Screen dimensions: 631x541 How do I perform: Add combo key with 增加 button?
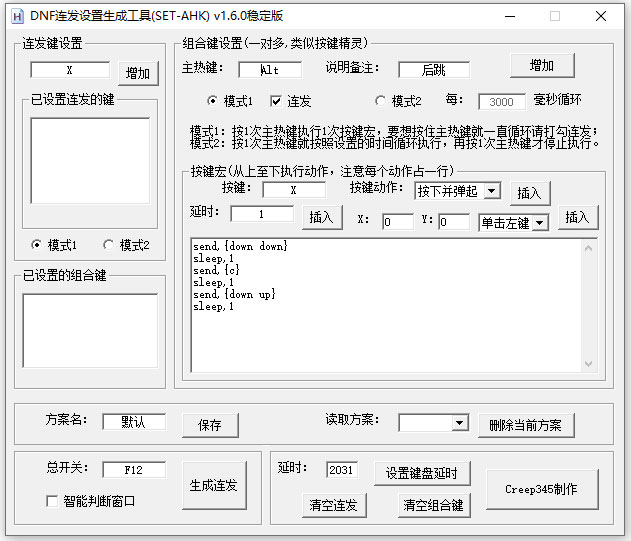click(542, 65)
